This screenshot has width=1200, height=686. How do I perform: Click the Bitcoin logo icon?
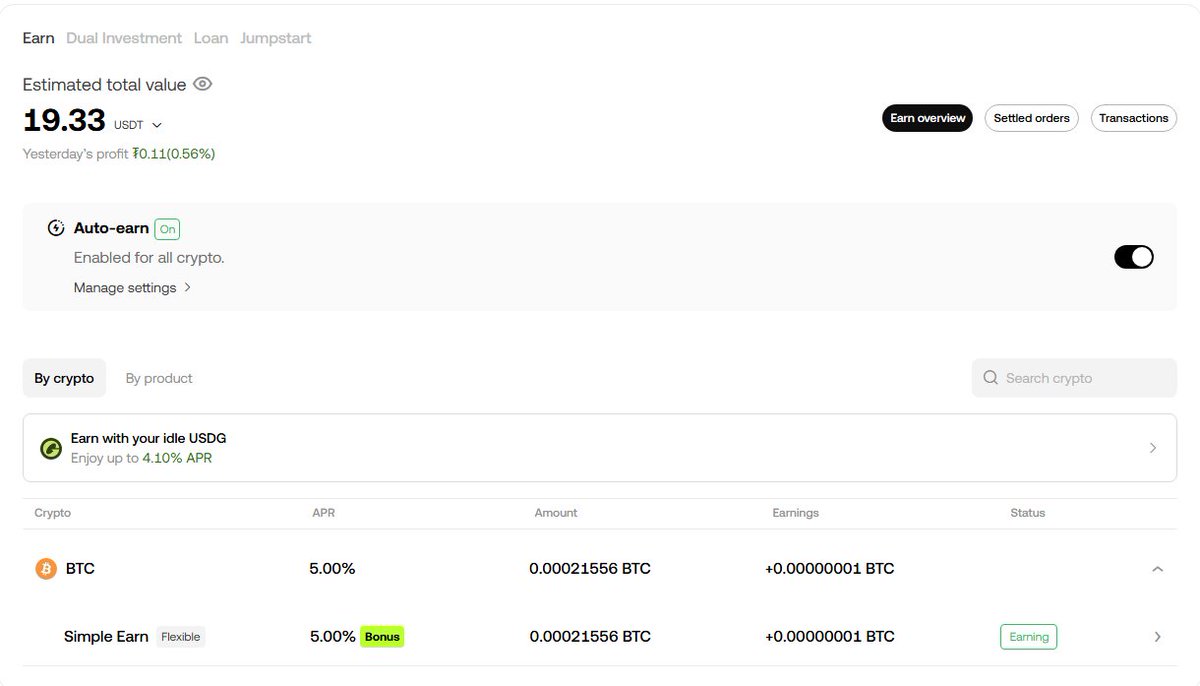(x=46, y=569)
